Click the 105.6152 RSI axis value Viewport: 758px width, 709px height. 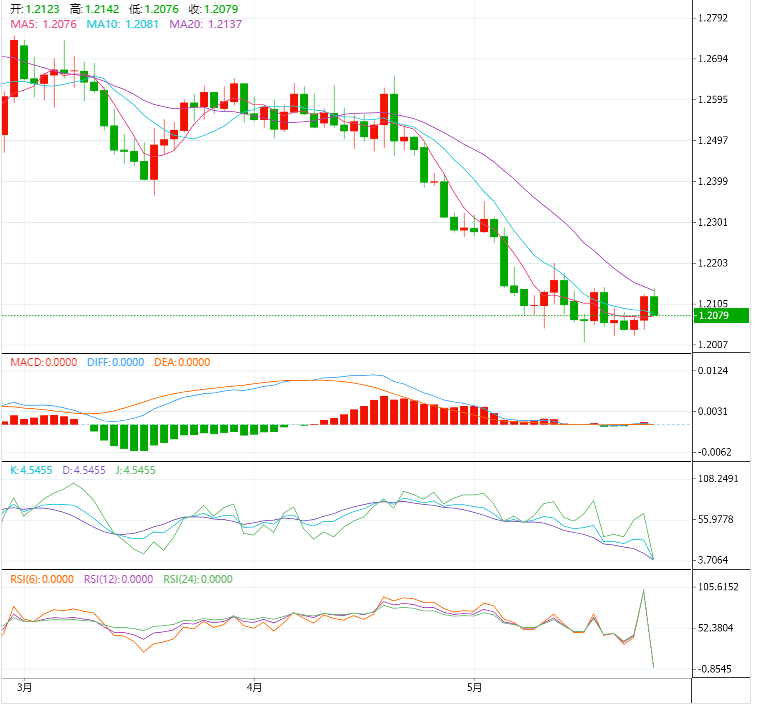[x=718, y=587]
